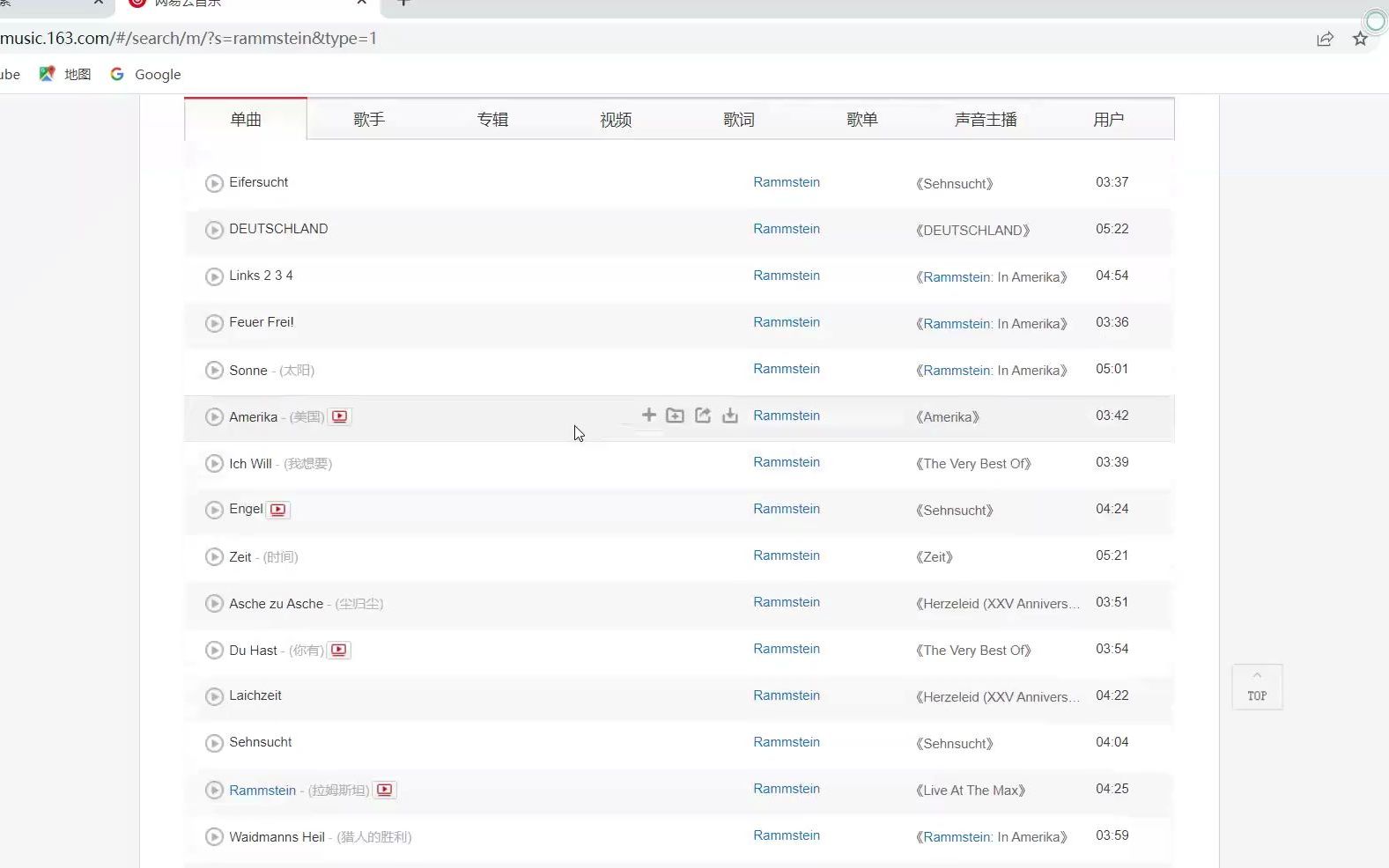The height and width of the screenshot is (868, 1389).
Task: Open Herzeleid album in Laichzeit row
Action: tap(998, 696)
